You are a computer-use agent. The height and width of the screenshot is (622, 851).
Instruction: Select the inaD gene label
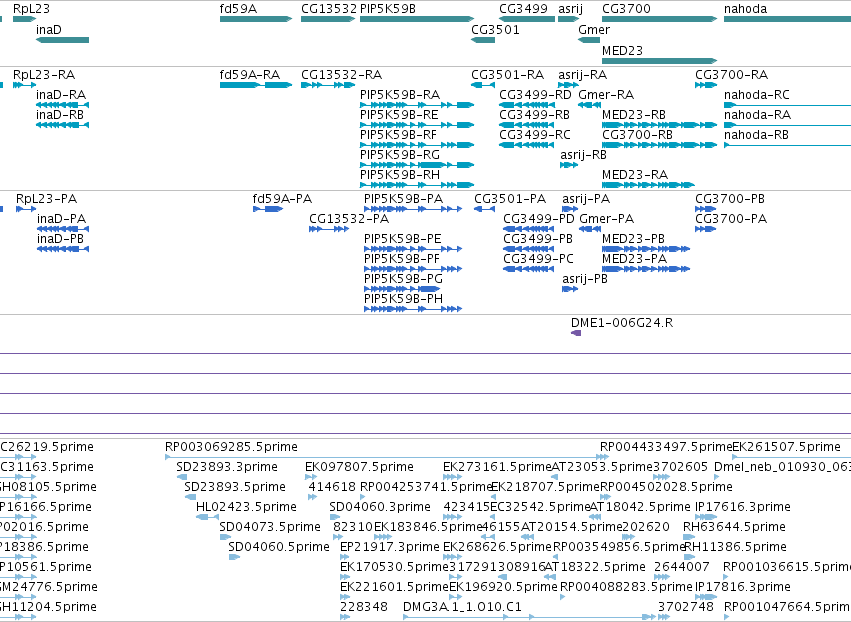click(49, 30)
